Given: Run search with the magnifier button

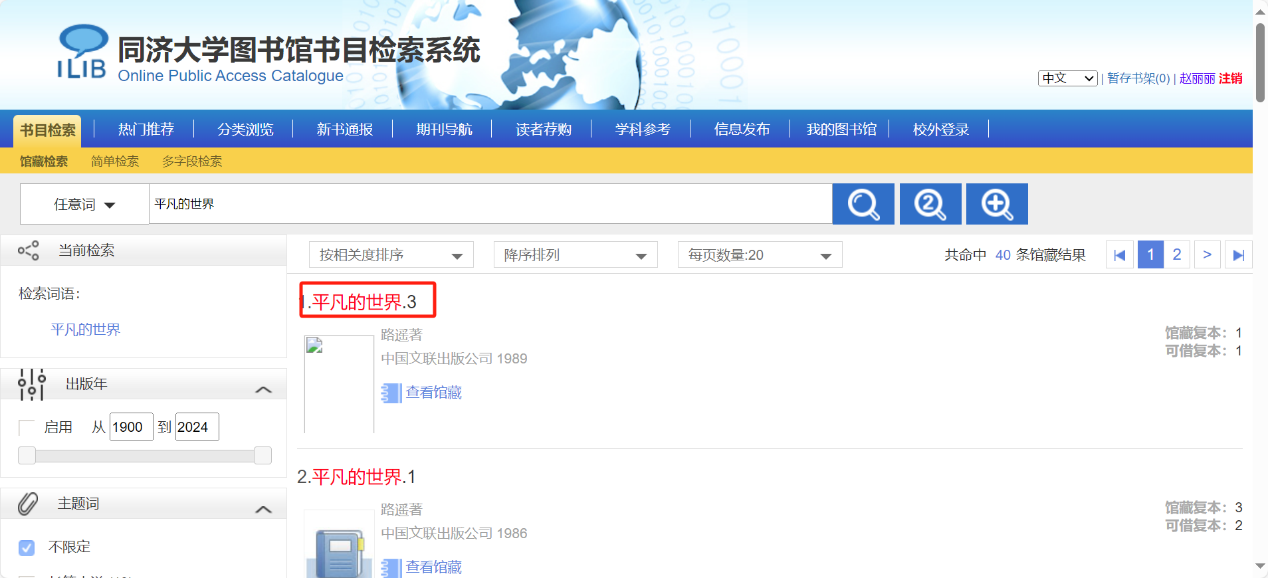Looking at the screenshot, I should point(863,204).
